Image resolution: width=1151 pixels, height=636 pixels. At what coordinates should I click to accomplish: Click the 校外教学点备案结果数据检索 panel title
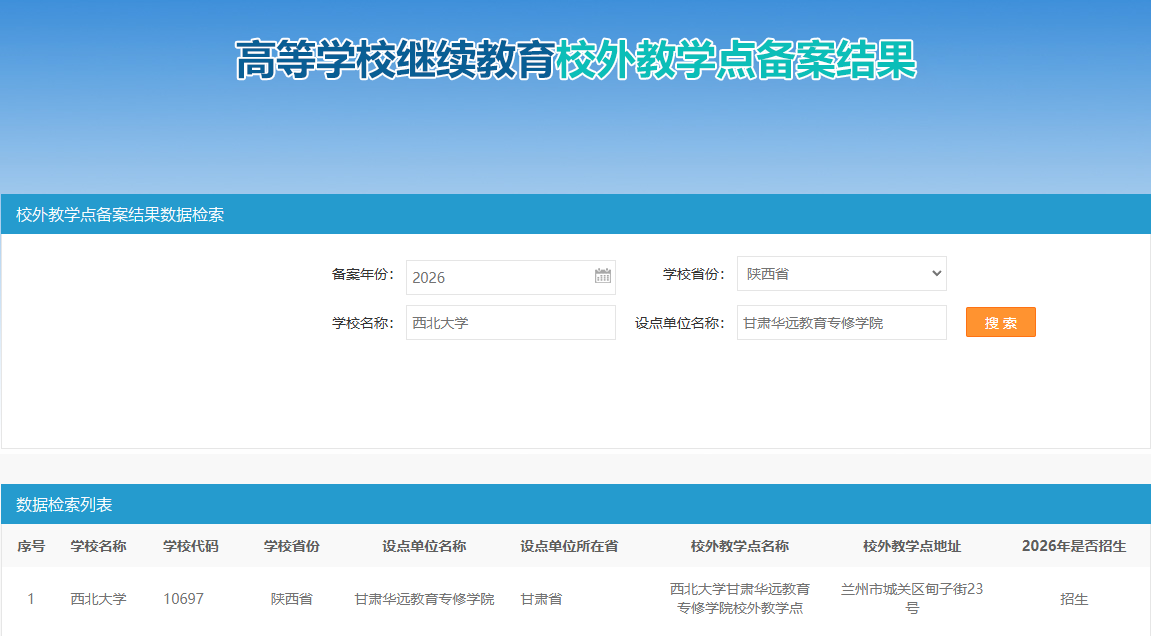click(x=120, y=214)
